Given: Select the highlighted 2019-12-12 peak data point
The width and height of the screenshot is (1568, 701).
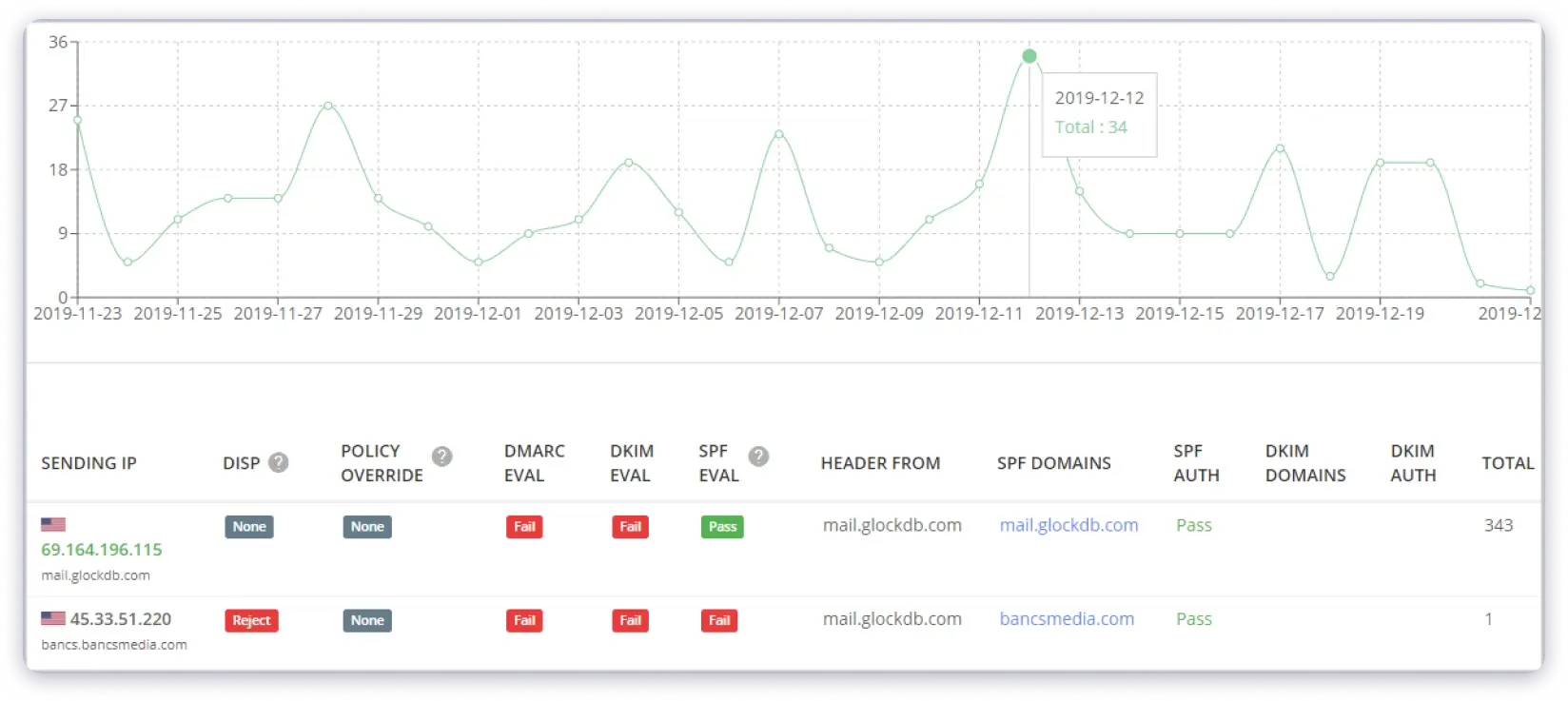Looking at the screenshot, I should tap(1029, 56).
